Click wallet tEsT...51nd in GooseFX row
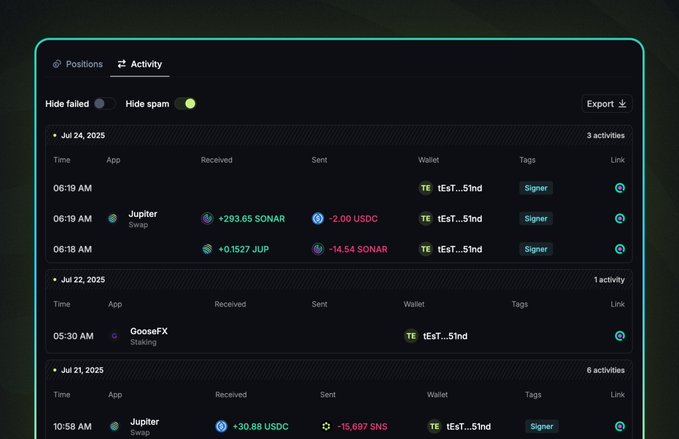This screenshot has width=679, height=439. 445,336
